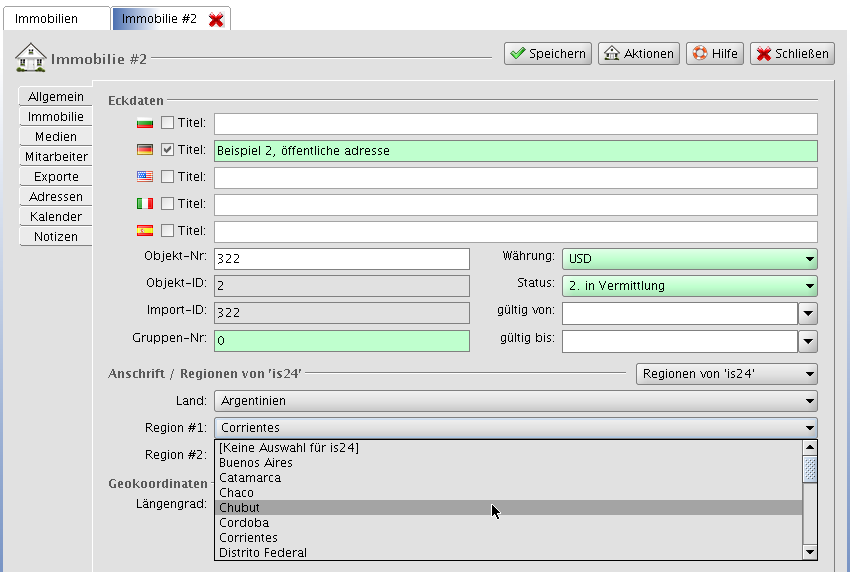Uncheck the German Titel checkbox
This screenshot has height=572, width=850.
[x=167, y=150]
